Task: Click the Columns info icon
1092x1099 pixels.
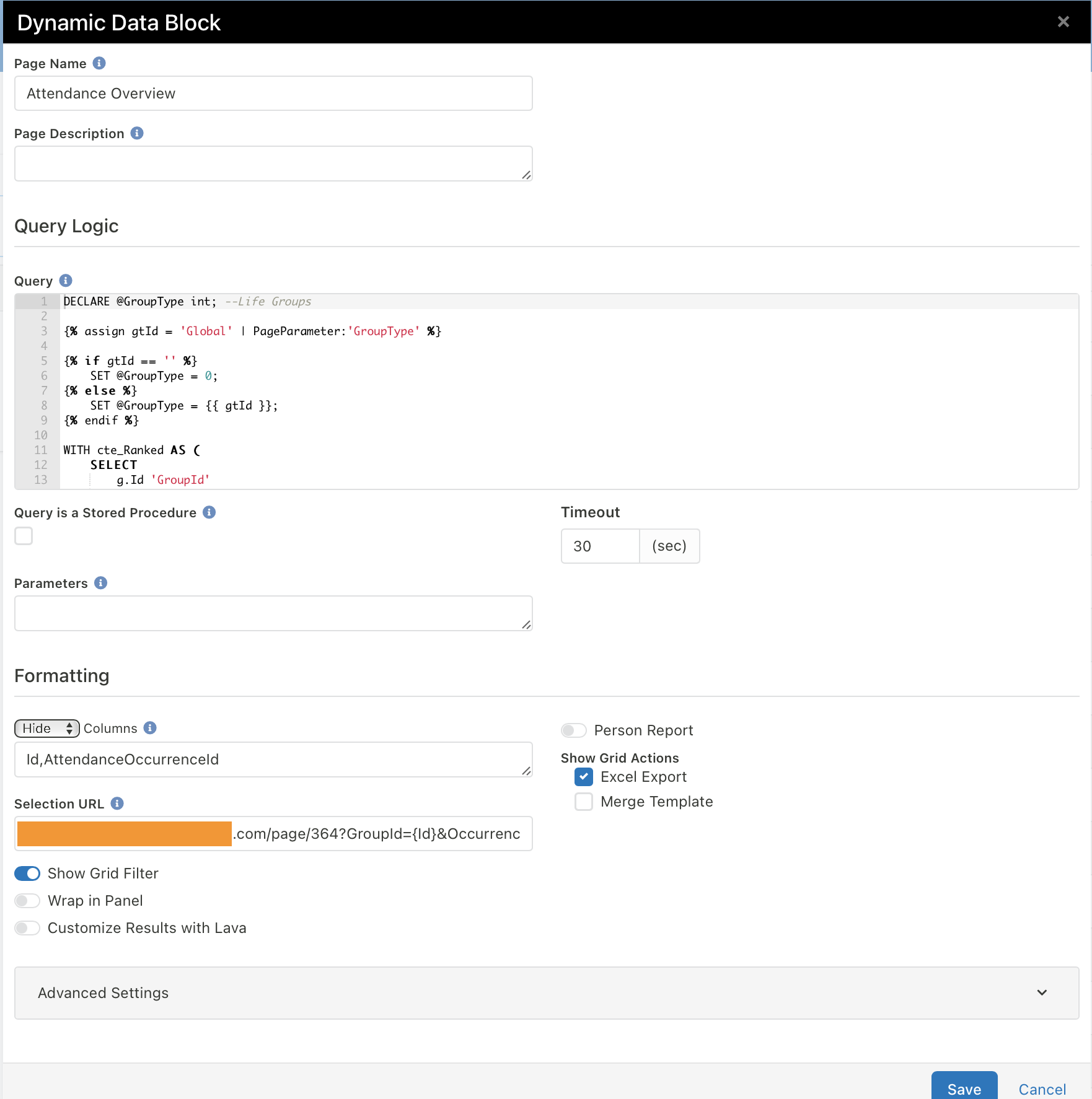Action: (x=150, y=728)
